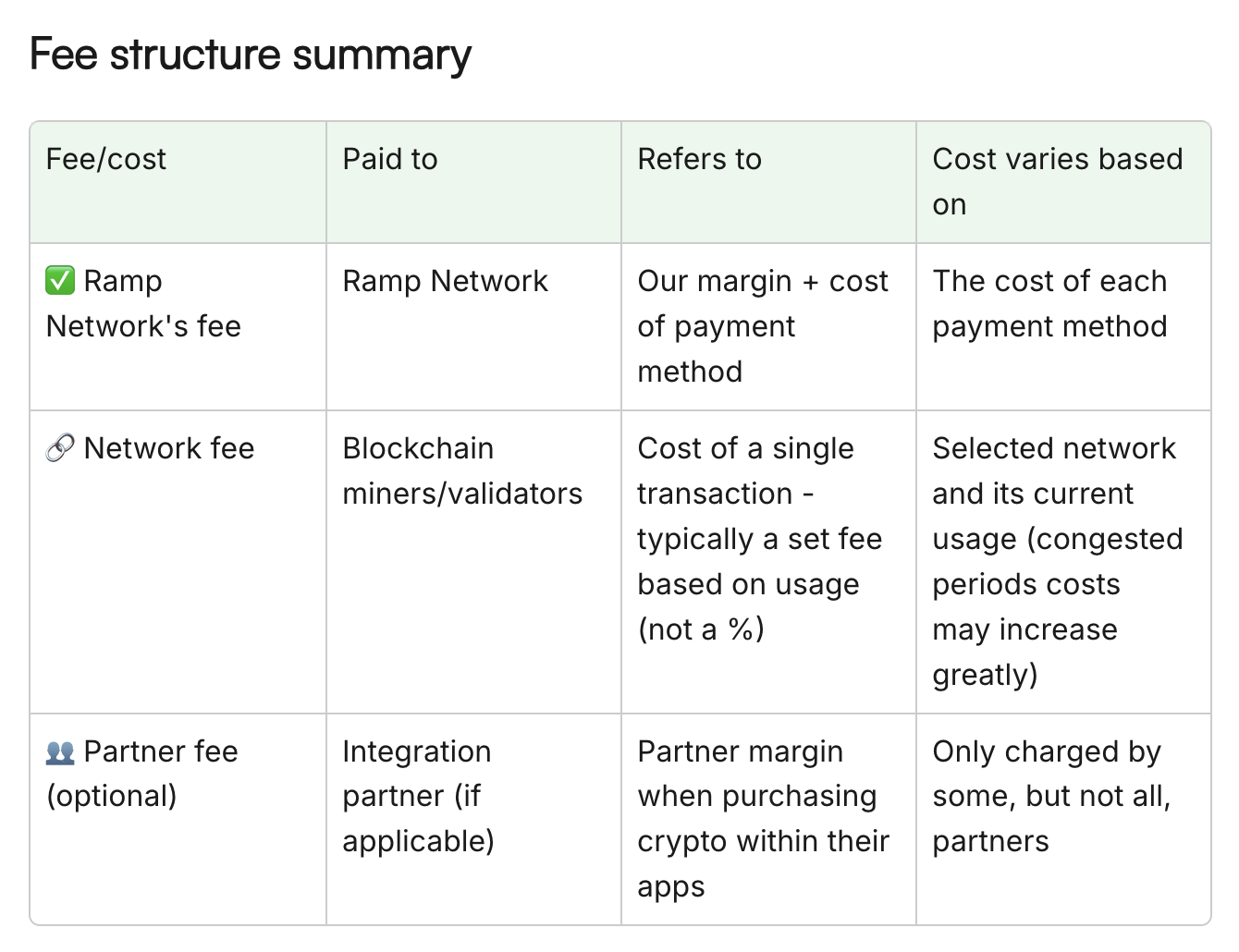Click the Fee/cost column header
This screenshot has width=1239, height=952.
pos(106,159)
